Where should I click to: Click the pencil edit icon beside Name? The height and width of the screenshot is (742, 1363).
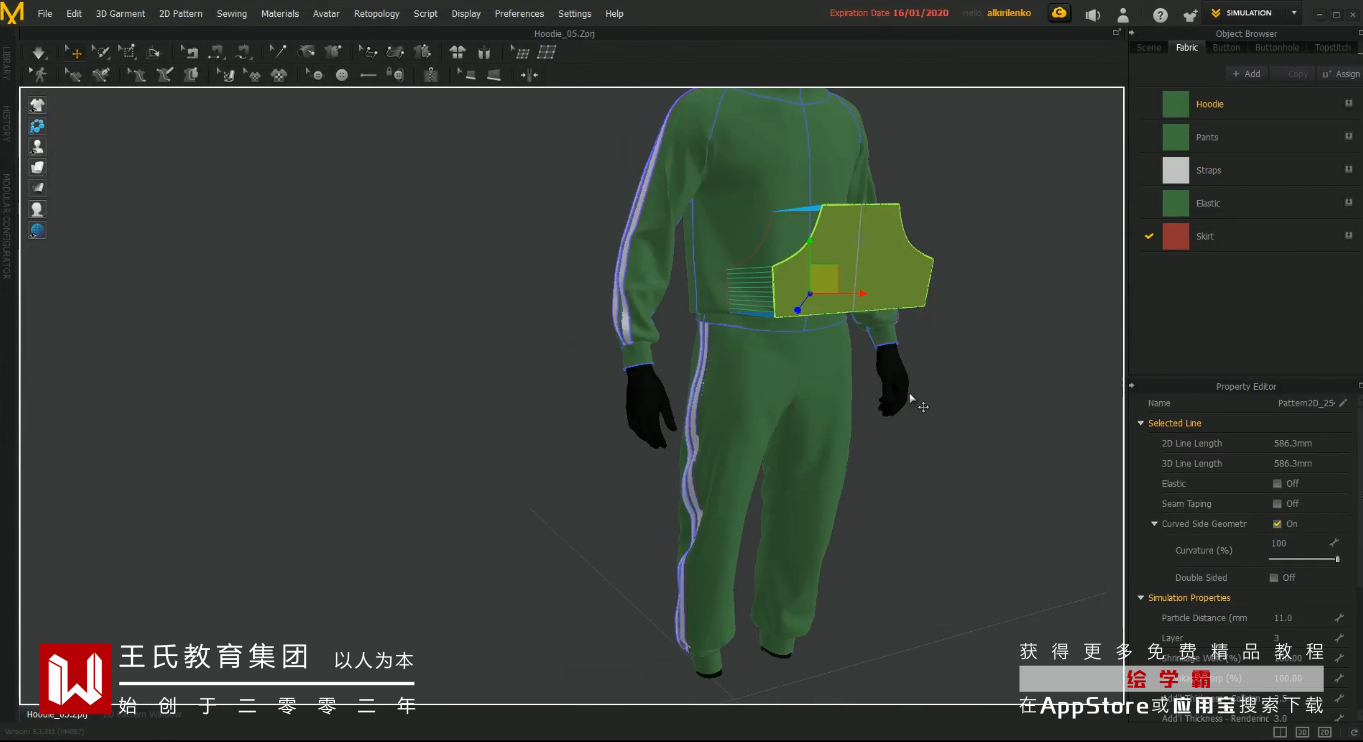click(1343, 403)
